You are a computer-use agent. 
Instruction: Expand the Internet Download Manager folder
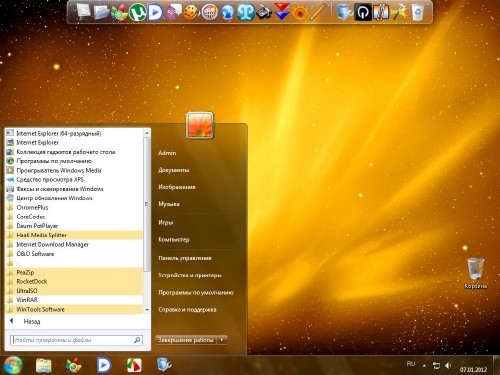coord(74,244)
